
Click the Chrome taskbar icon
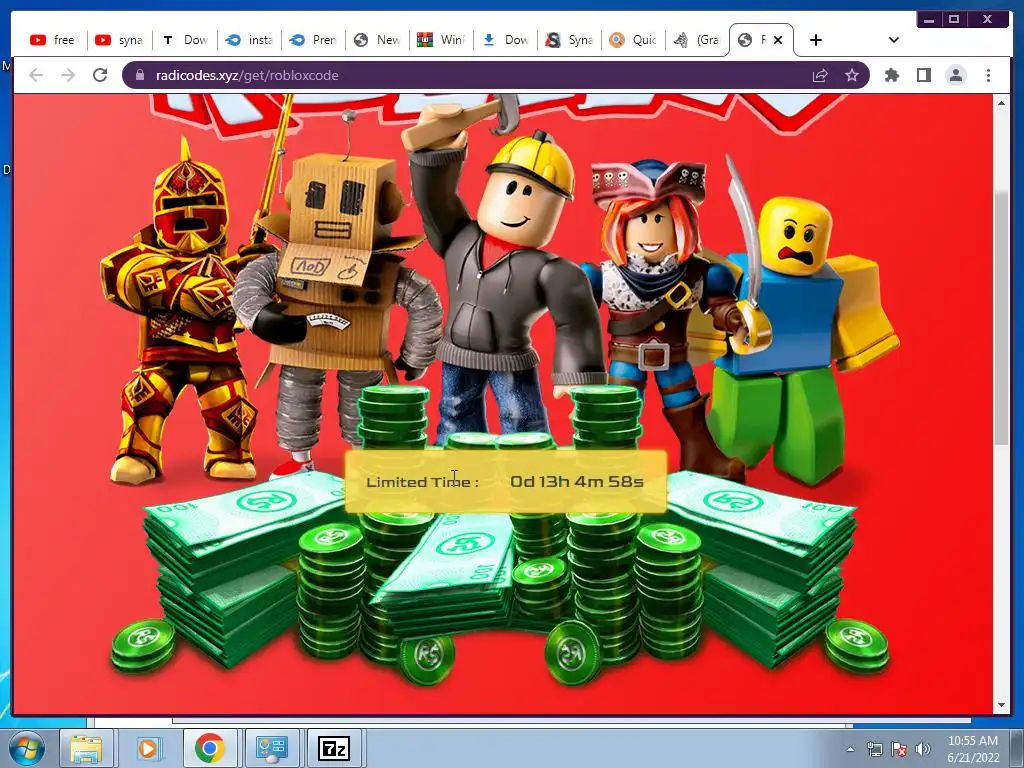(210, 748)
